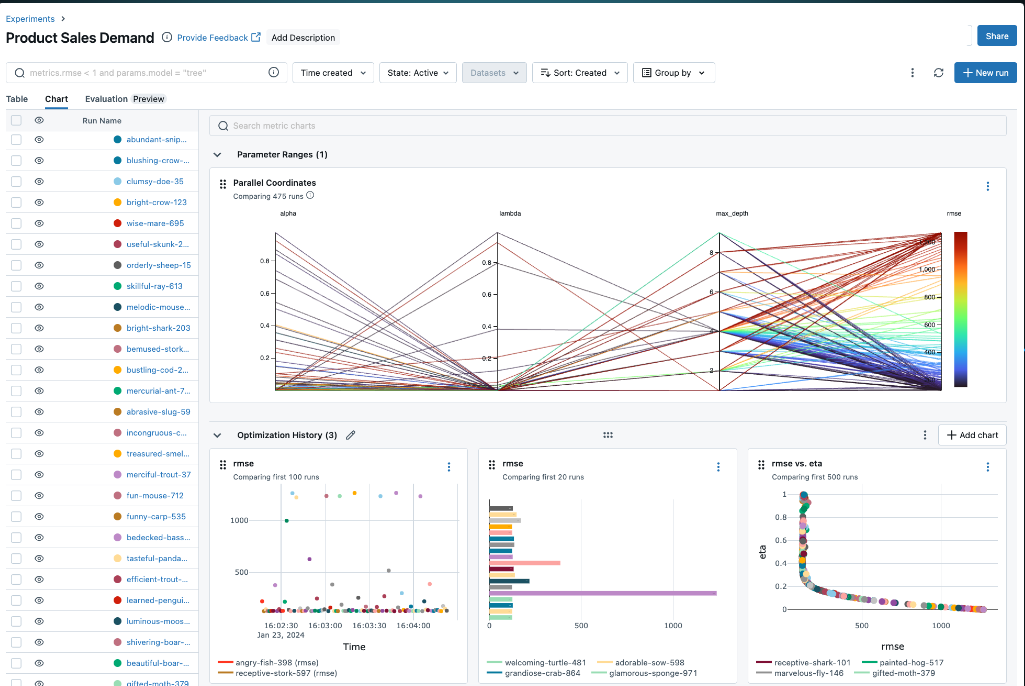The height and width of the screenshot is (686, 1025).
Task: Check the skillful-ray-613 run checkbox
Action: tap(16, 286)
